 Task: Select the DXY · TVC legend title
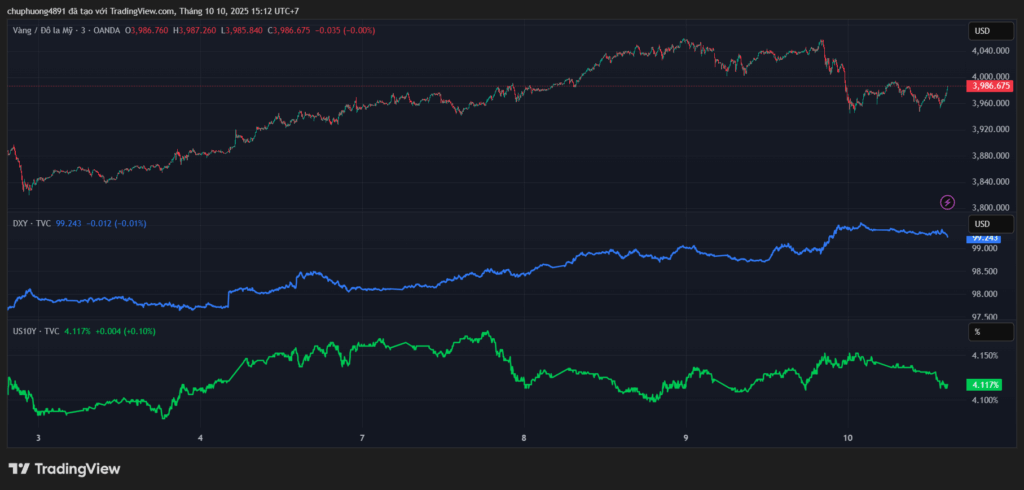pyautogui.click(x=30, y=223)
